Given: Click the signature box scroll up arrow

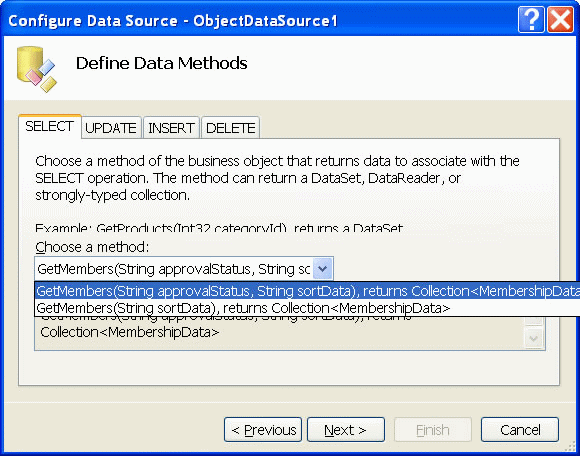Looking at the screenshot, I should point(534,320).
